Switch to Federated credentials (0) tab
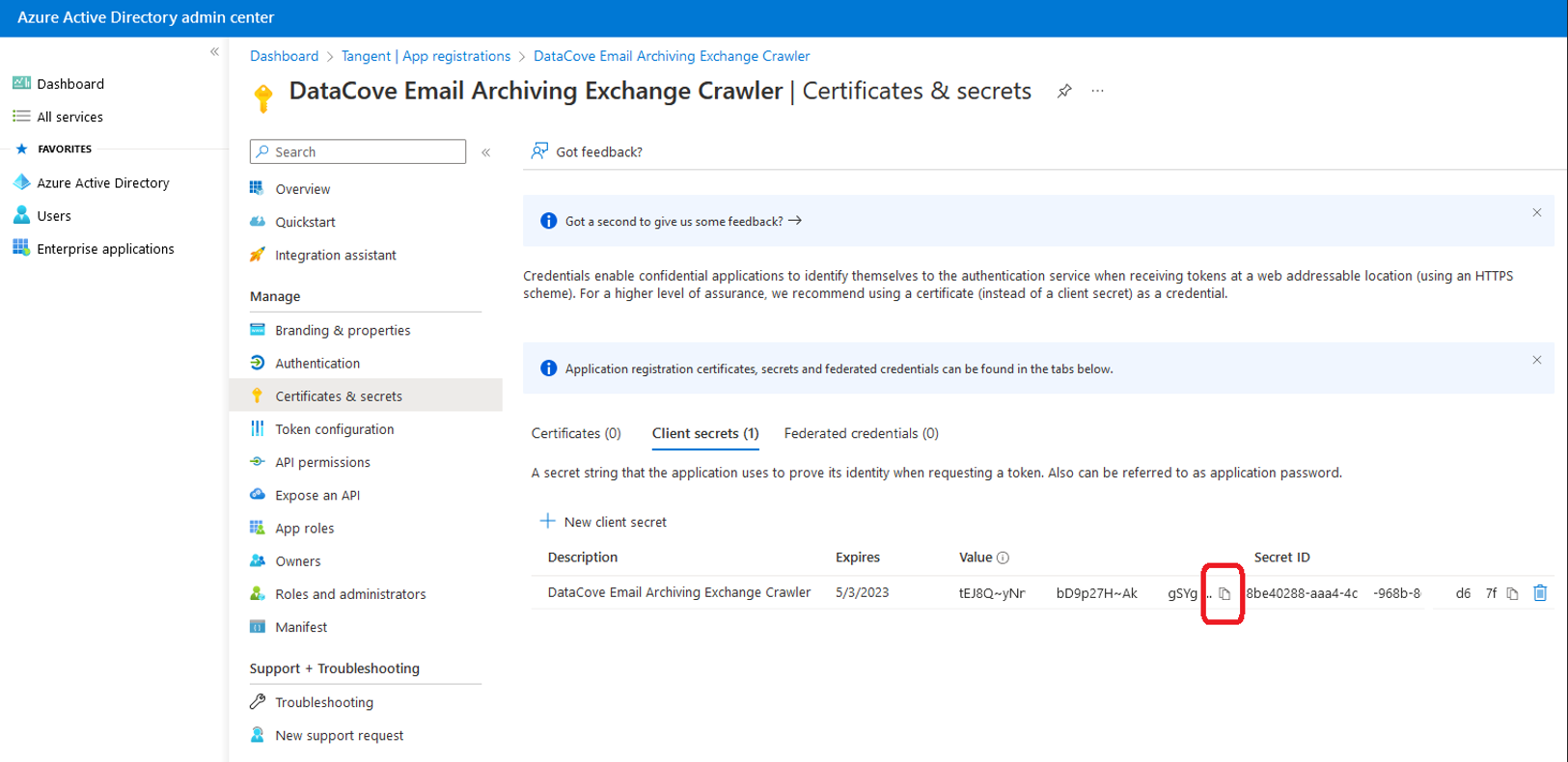This screenshot has width=1568, height=762. 861,433
